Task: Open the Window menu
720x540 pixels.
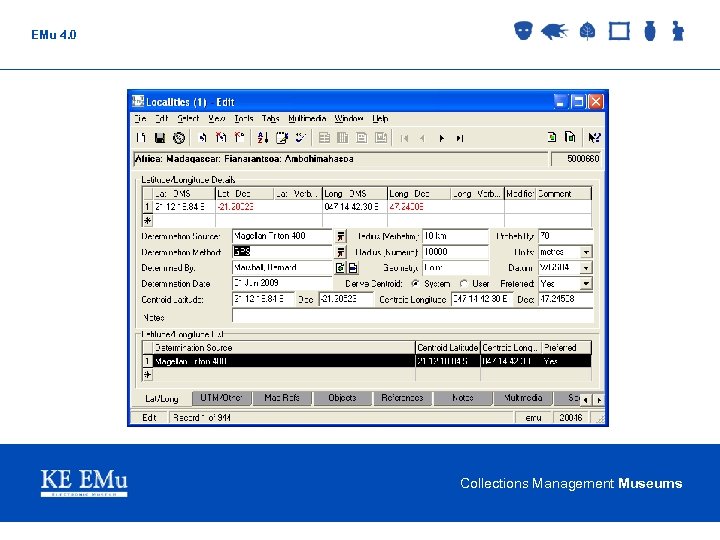Action: coord(349,118)
